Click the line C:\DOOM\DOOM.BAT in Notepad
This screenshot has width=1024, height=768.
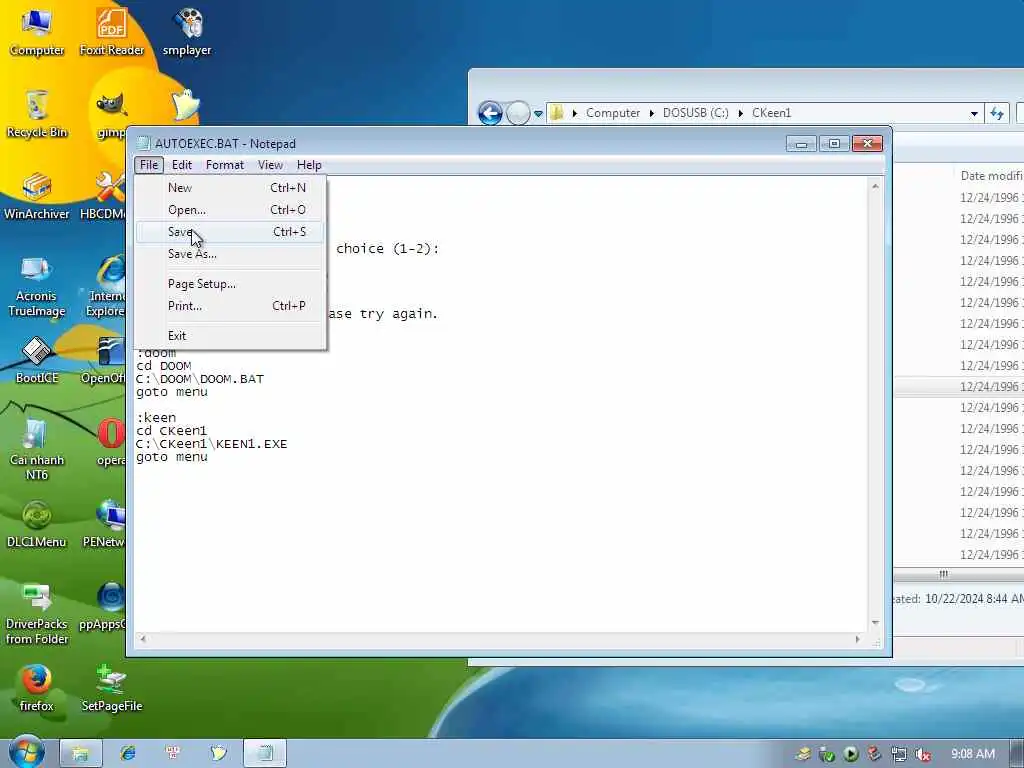click(200, 379)
